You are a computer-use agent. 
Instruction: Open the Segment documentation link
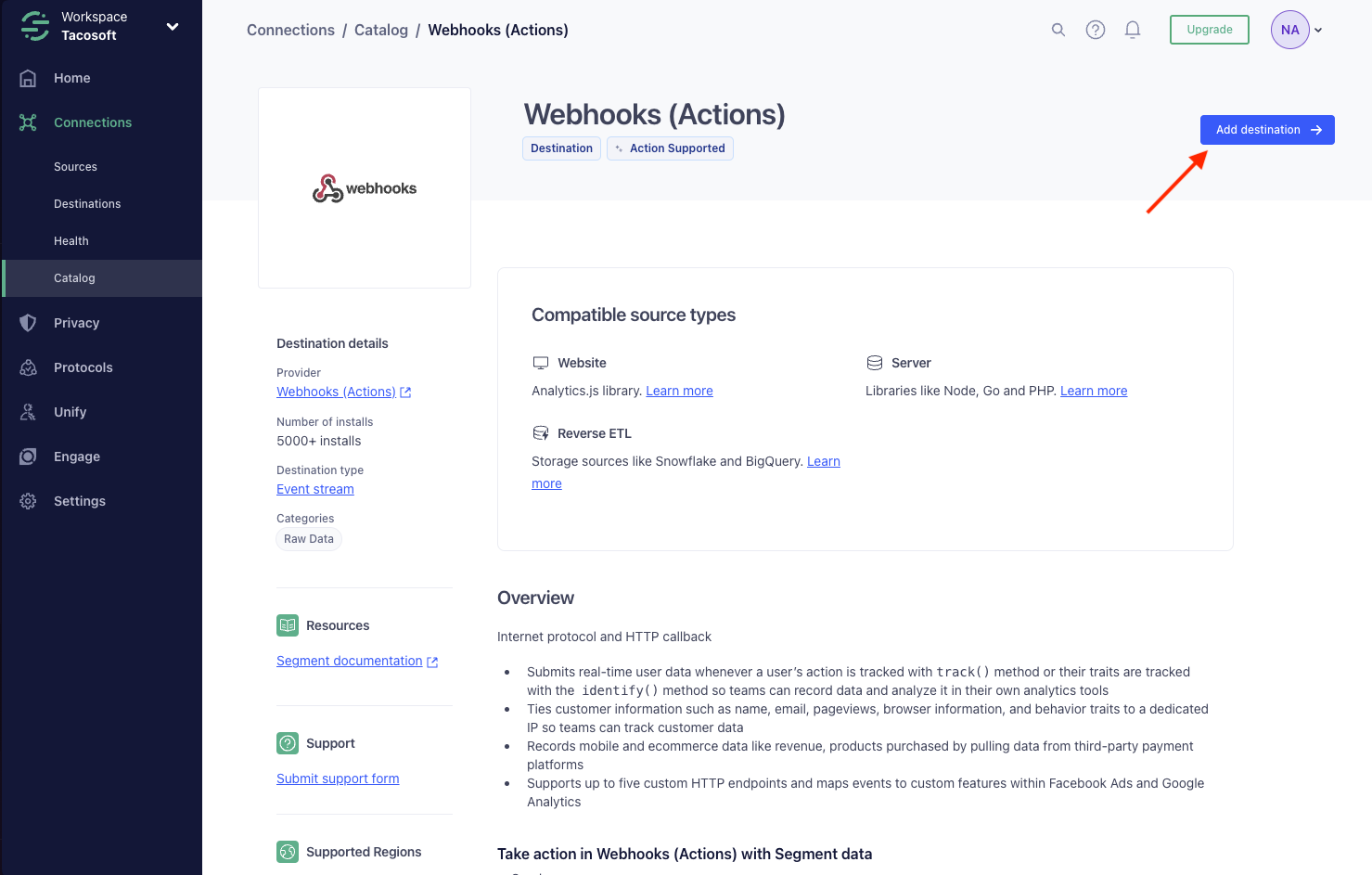tap(349, 660)
